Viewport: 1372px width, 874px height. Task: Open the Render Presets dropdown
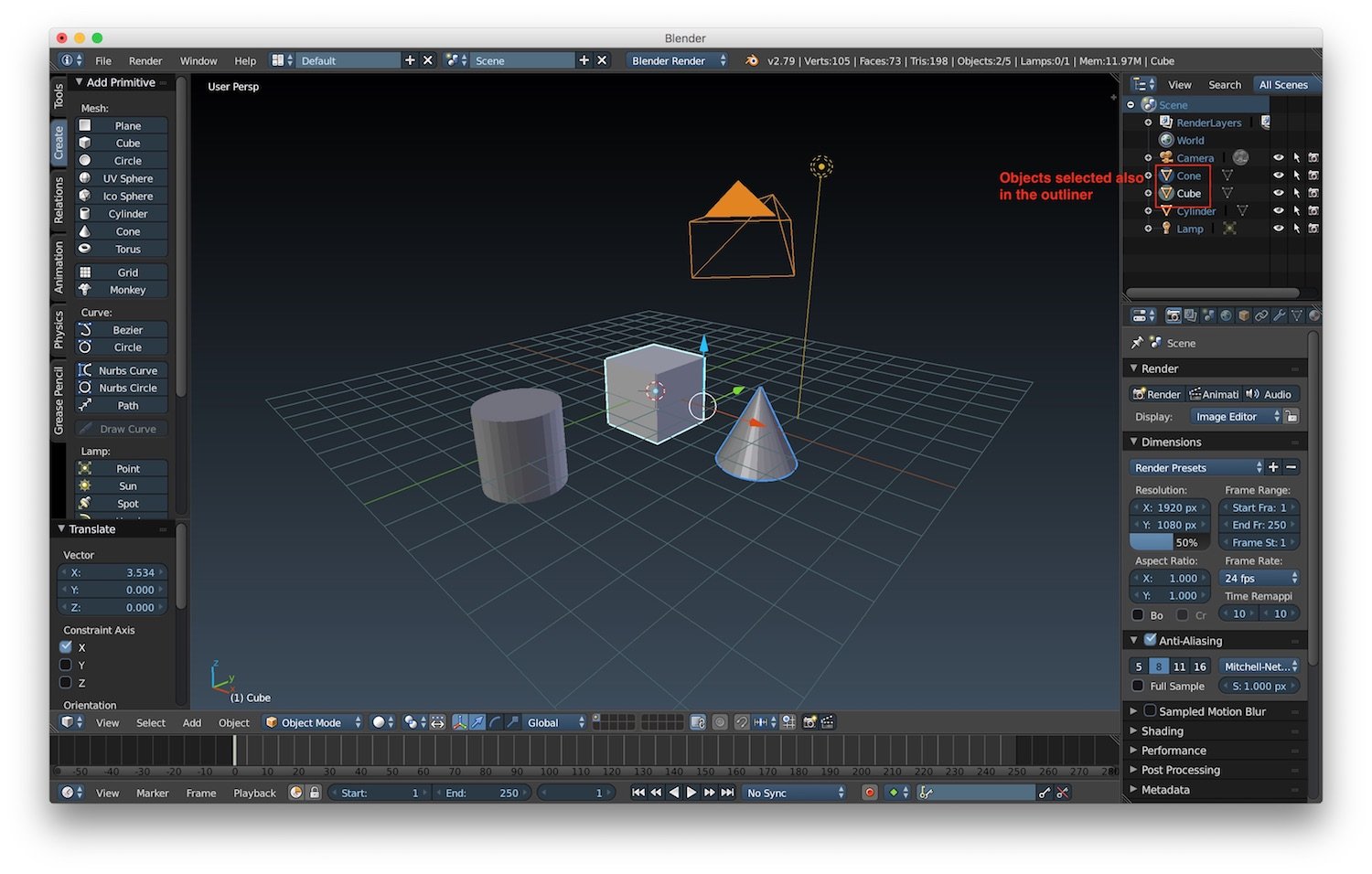coord(1196,467)
